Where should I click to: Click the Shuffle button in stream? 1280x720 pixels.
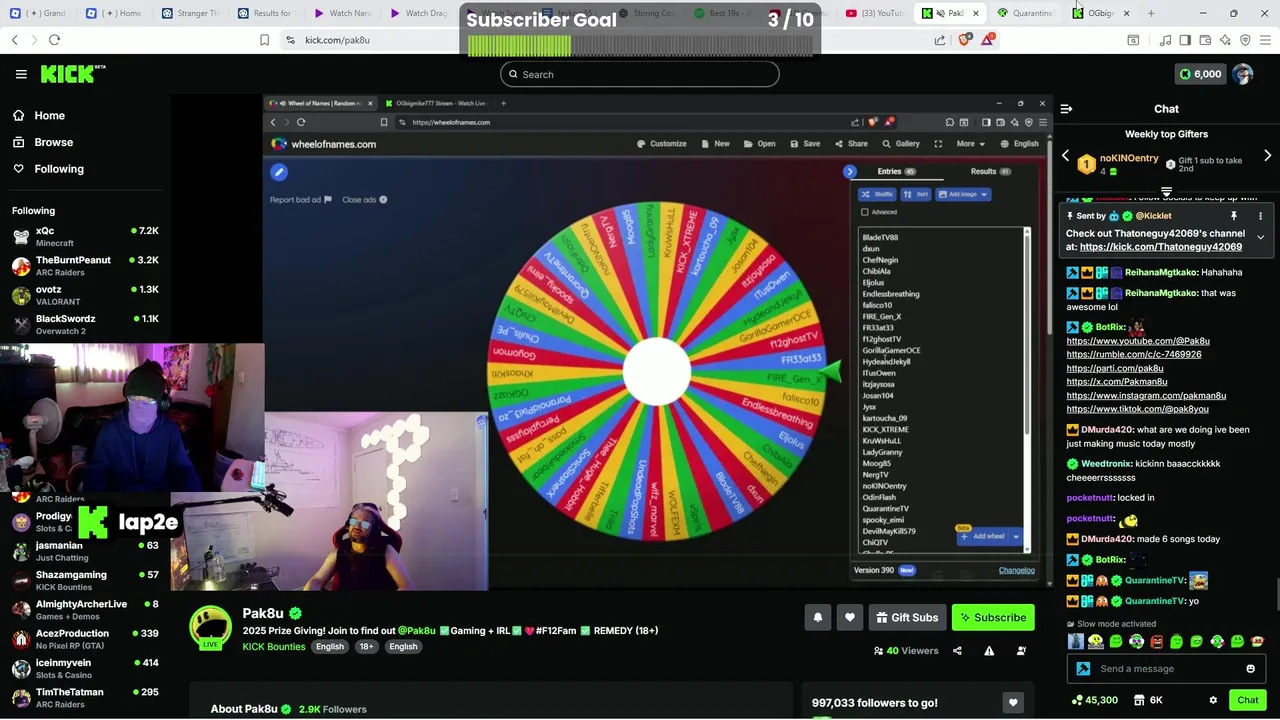pos(879,194)
